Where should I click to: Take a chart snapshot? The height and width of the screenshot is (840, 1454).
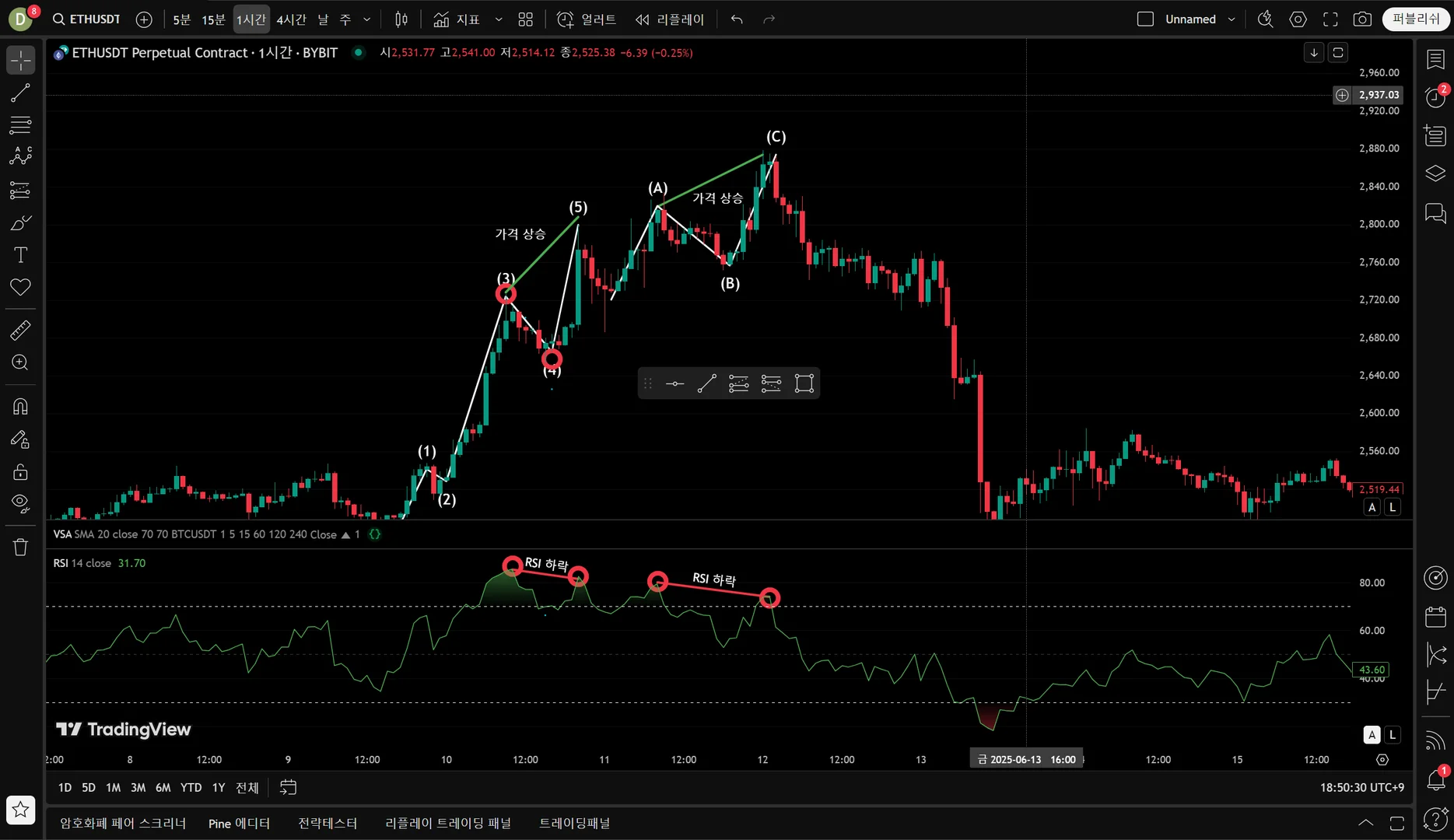click(x=1362, y=19)
